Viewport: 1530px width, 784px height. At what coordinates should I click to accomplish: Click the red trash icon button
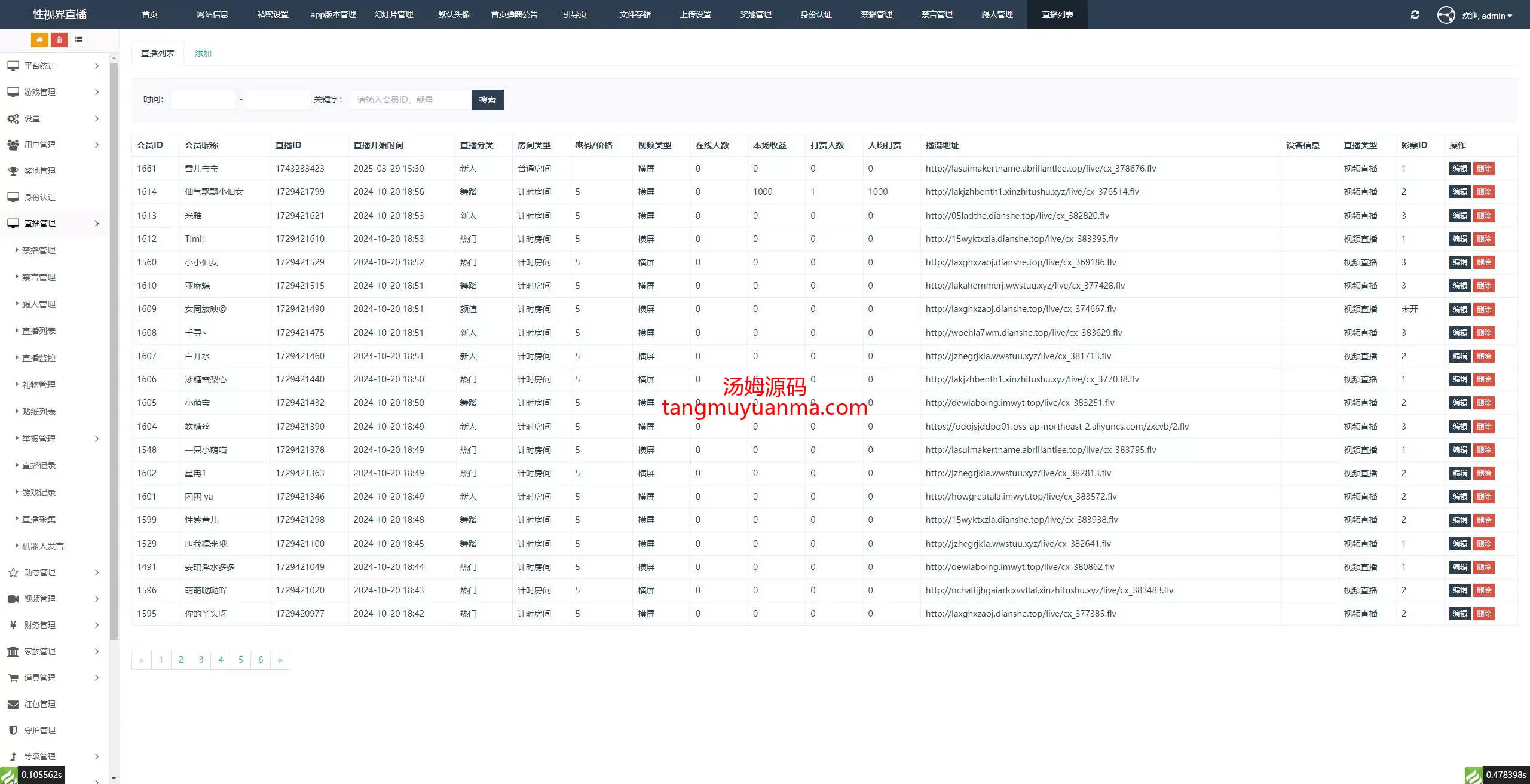tap(59, 40)
